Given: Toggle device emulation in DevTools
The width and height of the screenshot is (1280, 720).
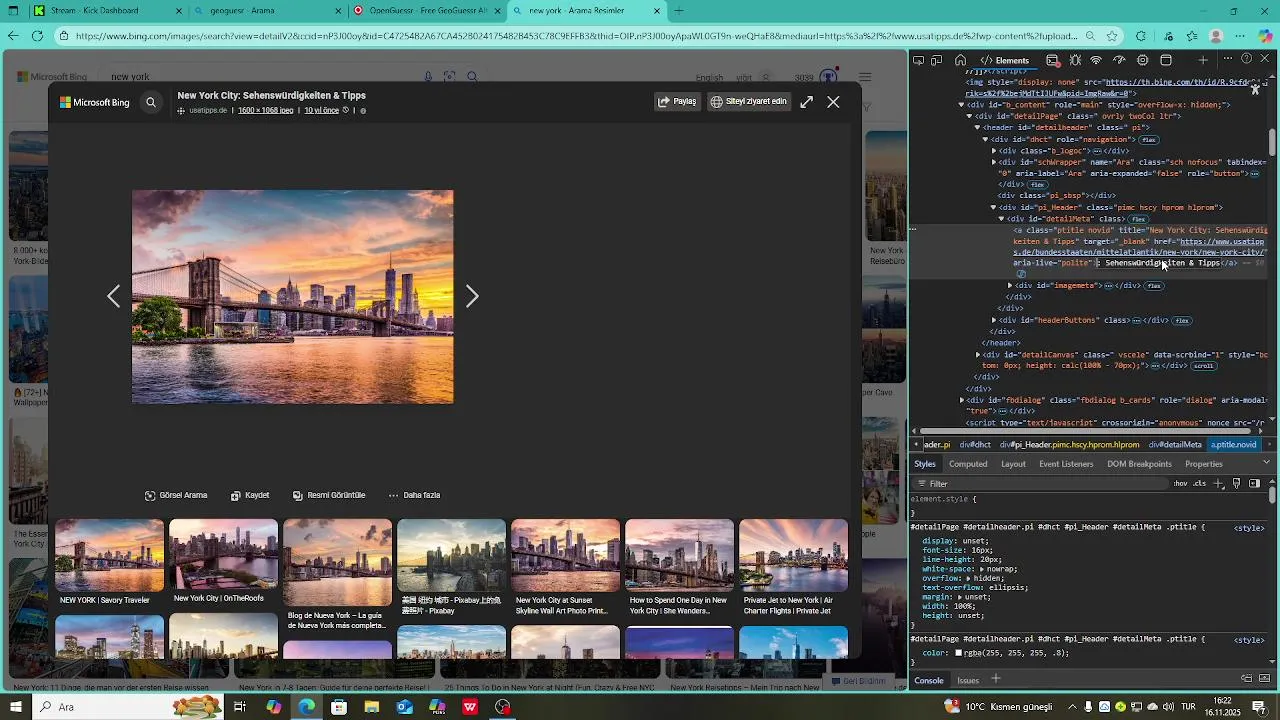Looking at the screenshot, I should point(937,60).
